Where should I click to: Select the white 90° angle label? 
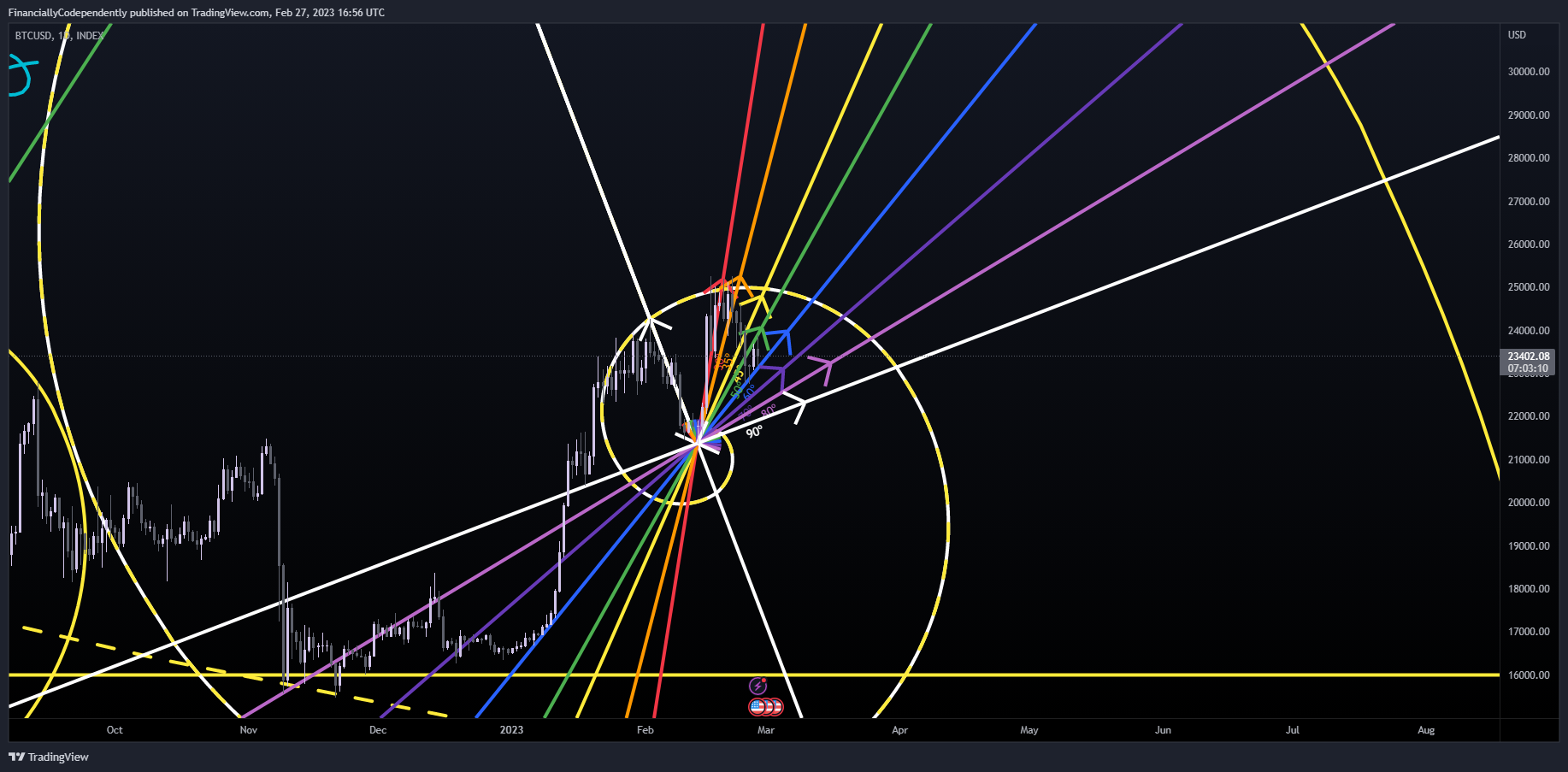coord(754,433)
